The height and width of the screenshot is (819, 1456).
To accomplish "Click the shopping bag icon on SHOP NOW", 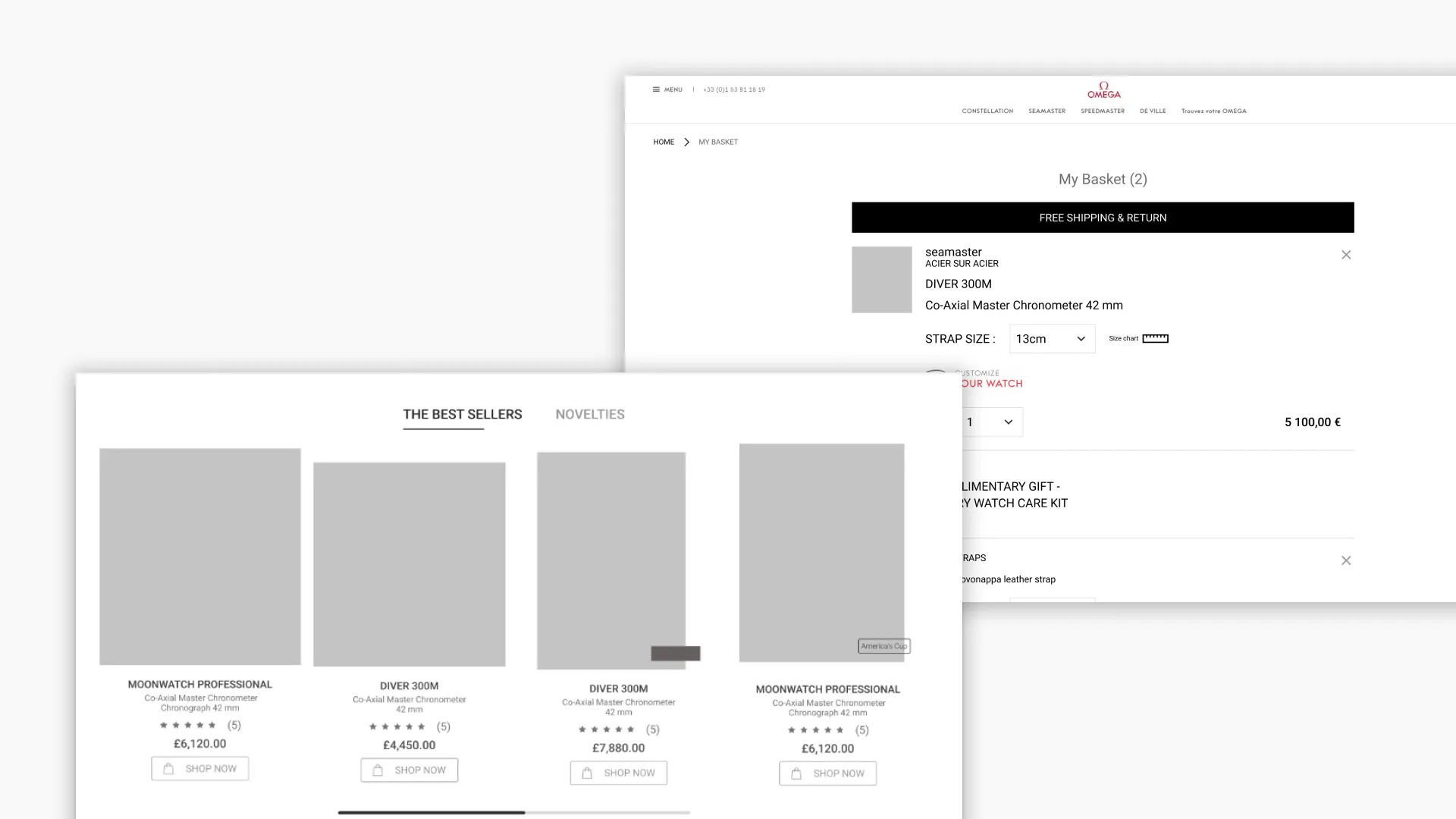I will coord(168,769).
